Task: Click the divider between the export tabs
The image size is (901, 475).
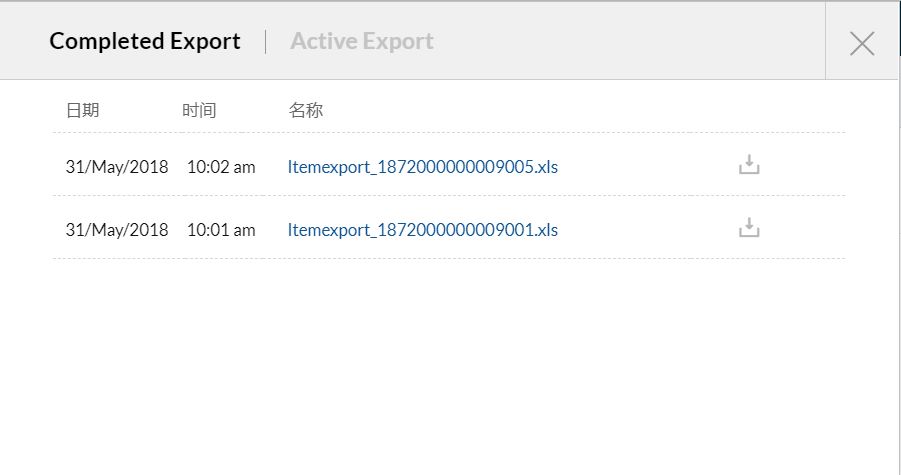Action: click(266, 41)
